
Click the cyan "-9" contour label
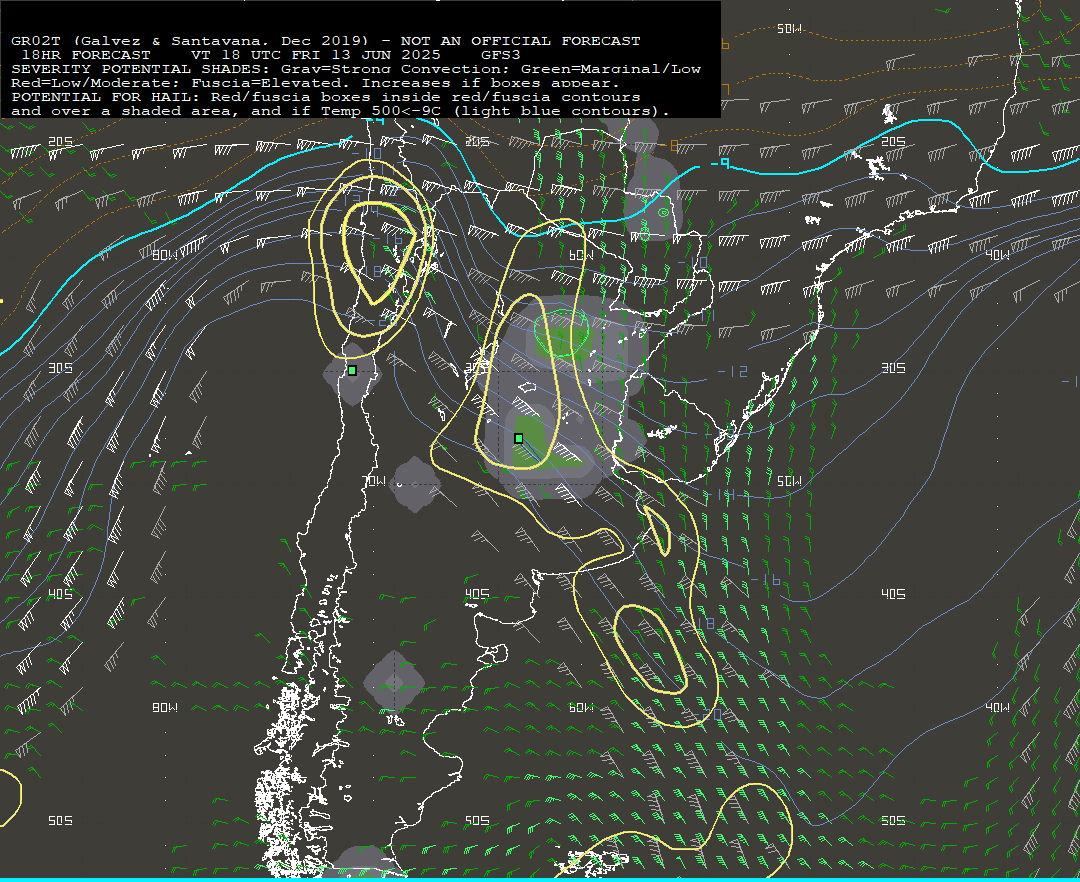point(720,164)
